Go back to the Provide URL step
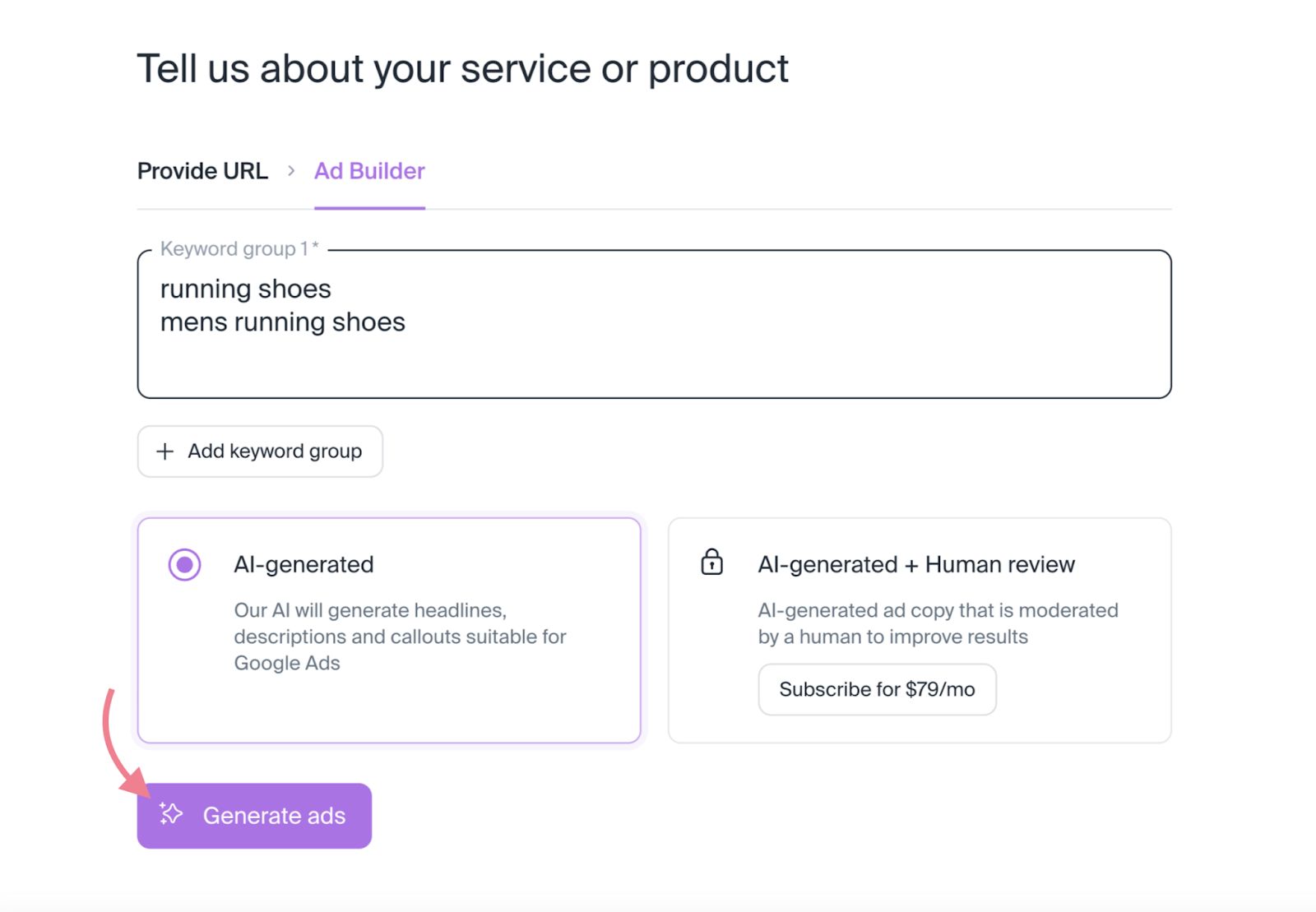 (202, 171)
